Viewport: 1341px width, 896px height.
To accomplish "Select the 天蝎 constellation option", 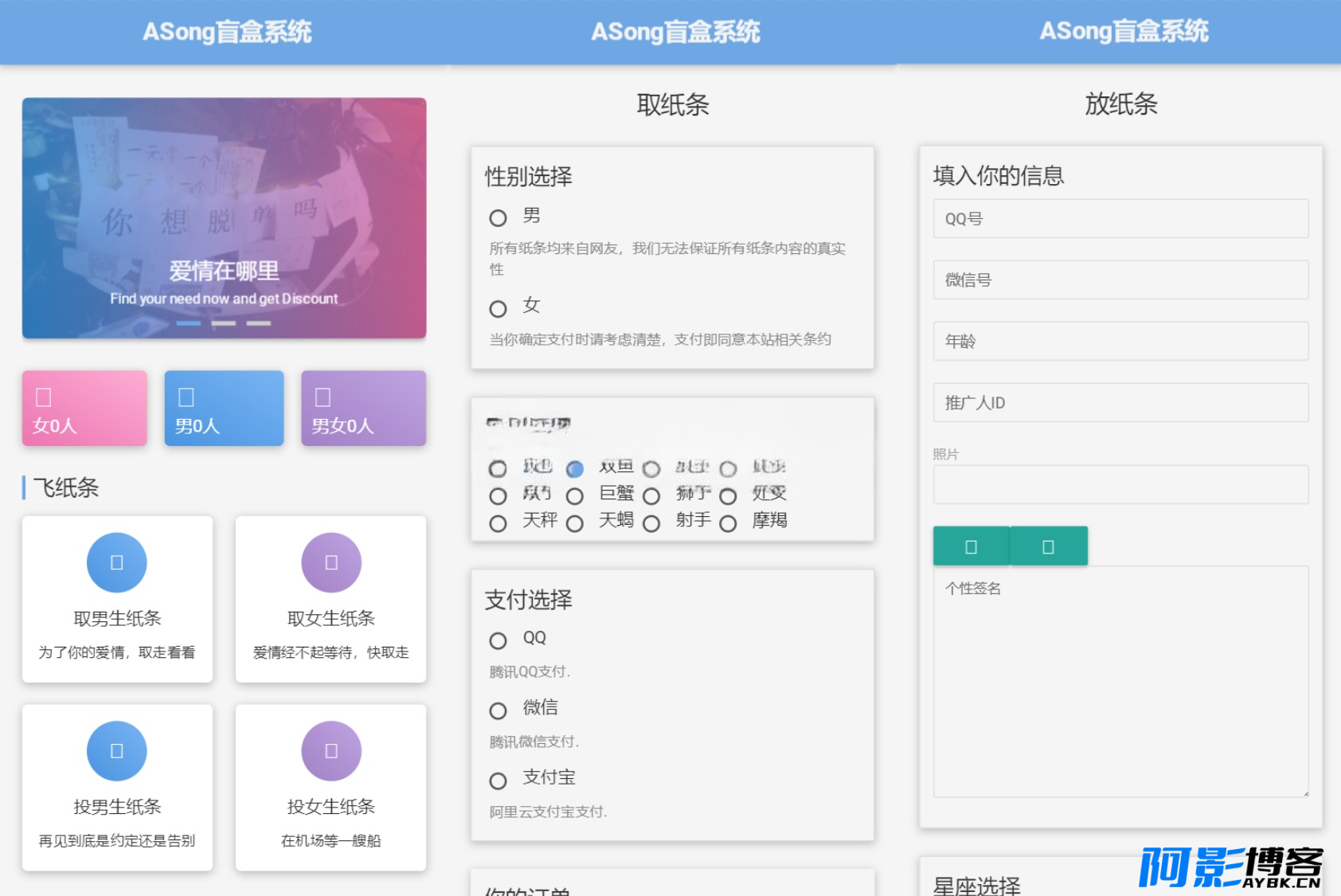I will point(575,523).
